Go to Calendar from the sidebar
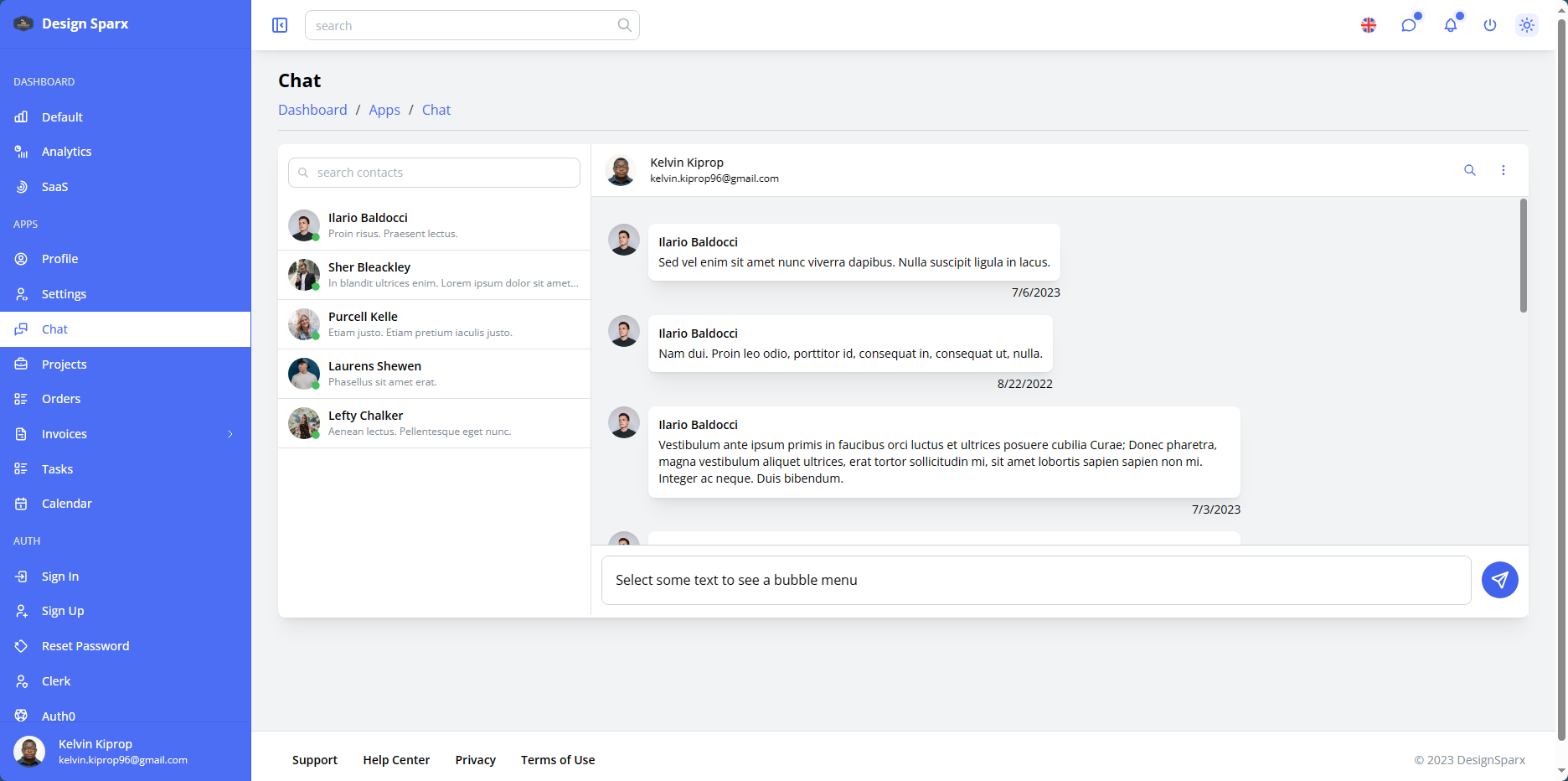Screen dimensions: 1568x781 (66, 504)
